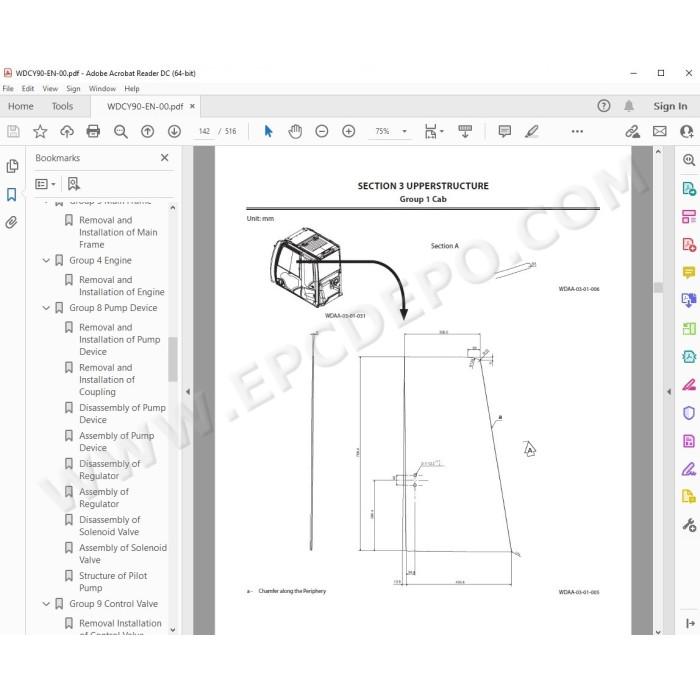Open the zoom level dropdown
Screen dimensions: 700x700
[x=404, y=131]
